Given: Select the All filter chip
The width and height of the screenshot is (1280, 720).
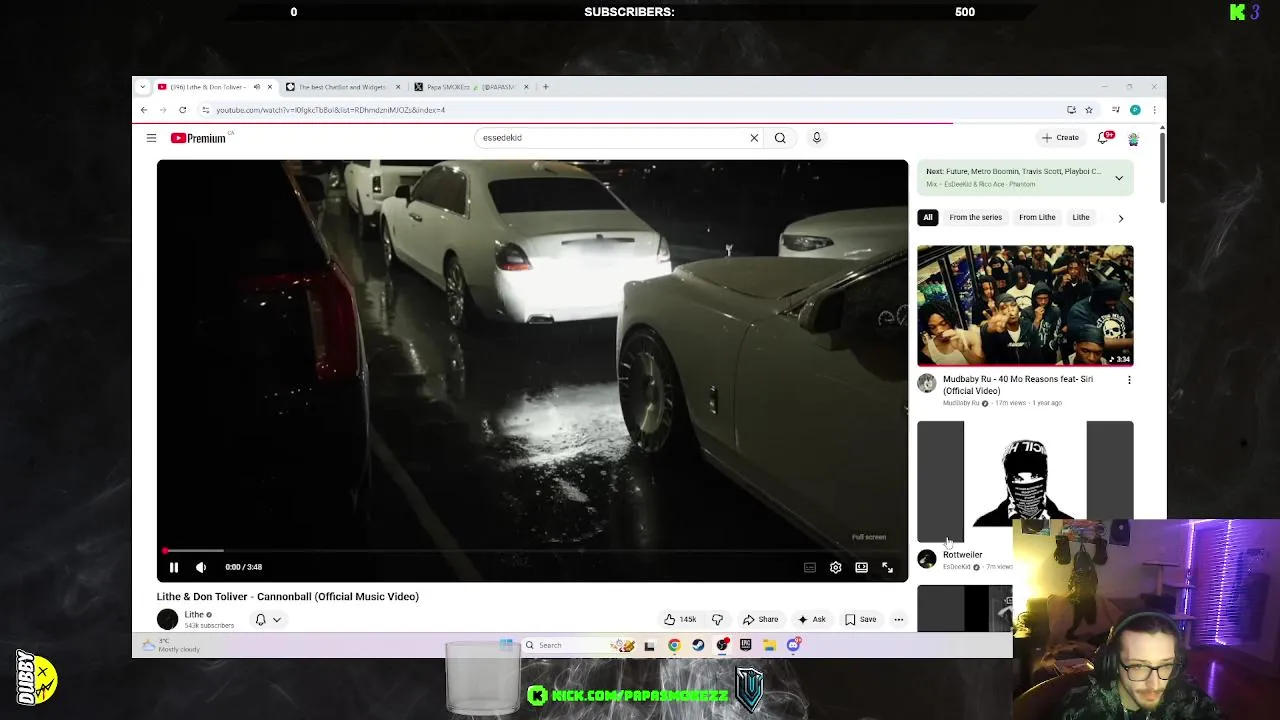Looking at the screenshot, I should coord(928,217).
